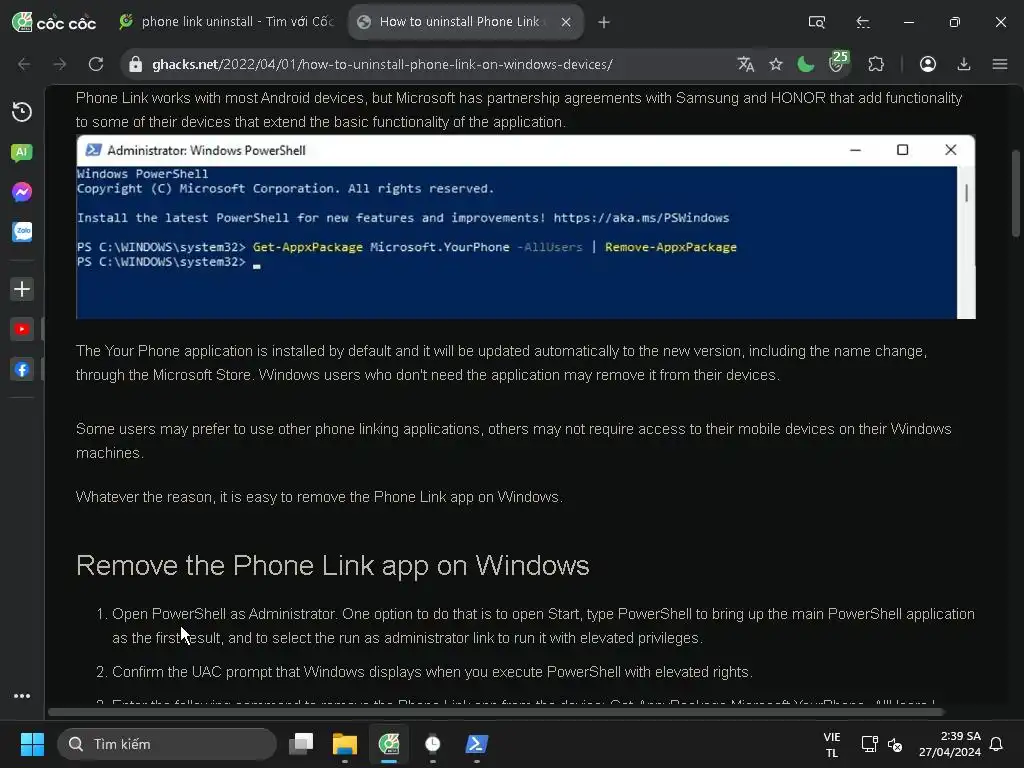Close the How to uninstall Phone Link tab
1024x768 pixels.
(566, 22)
